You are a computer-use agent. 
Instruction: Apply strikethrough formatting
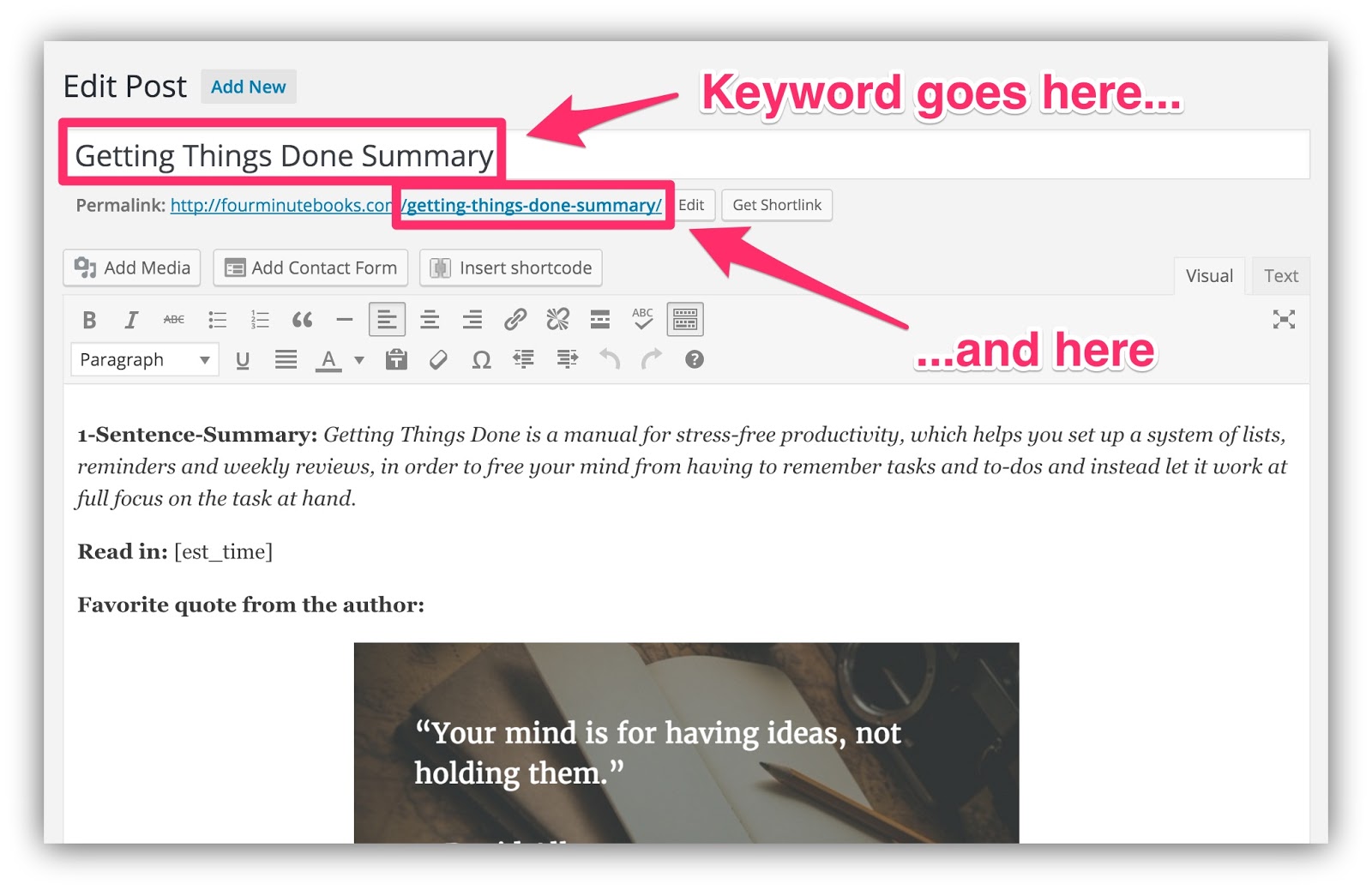tap(174, 320)
